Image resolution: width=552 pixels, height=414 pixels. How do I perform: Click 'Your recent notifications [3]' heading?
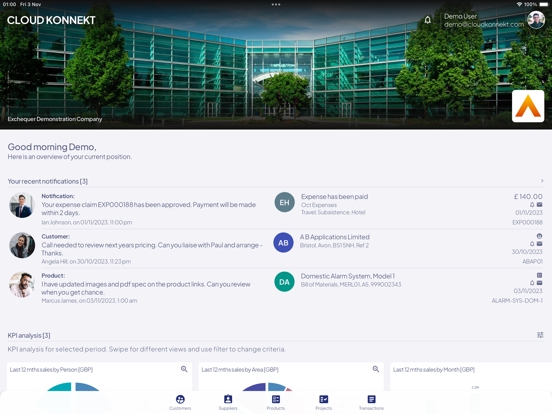48,181
